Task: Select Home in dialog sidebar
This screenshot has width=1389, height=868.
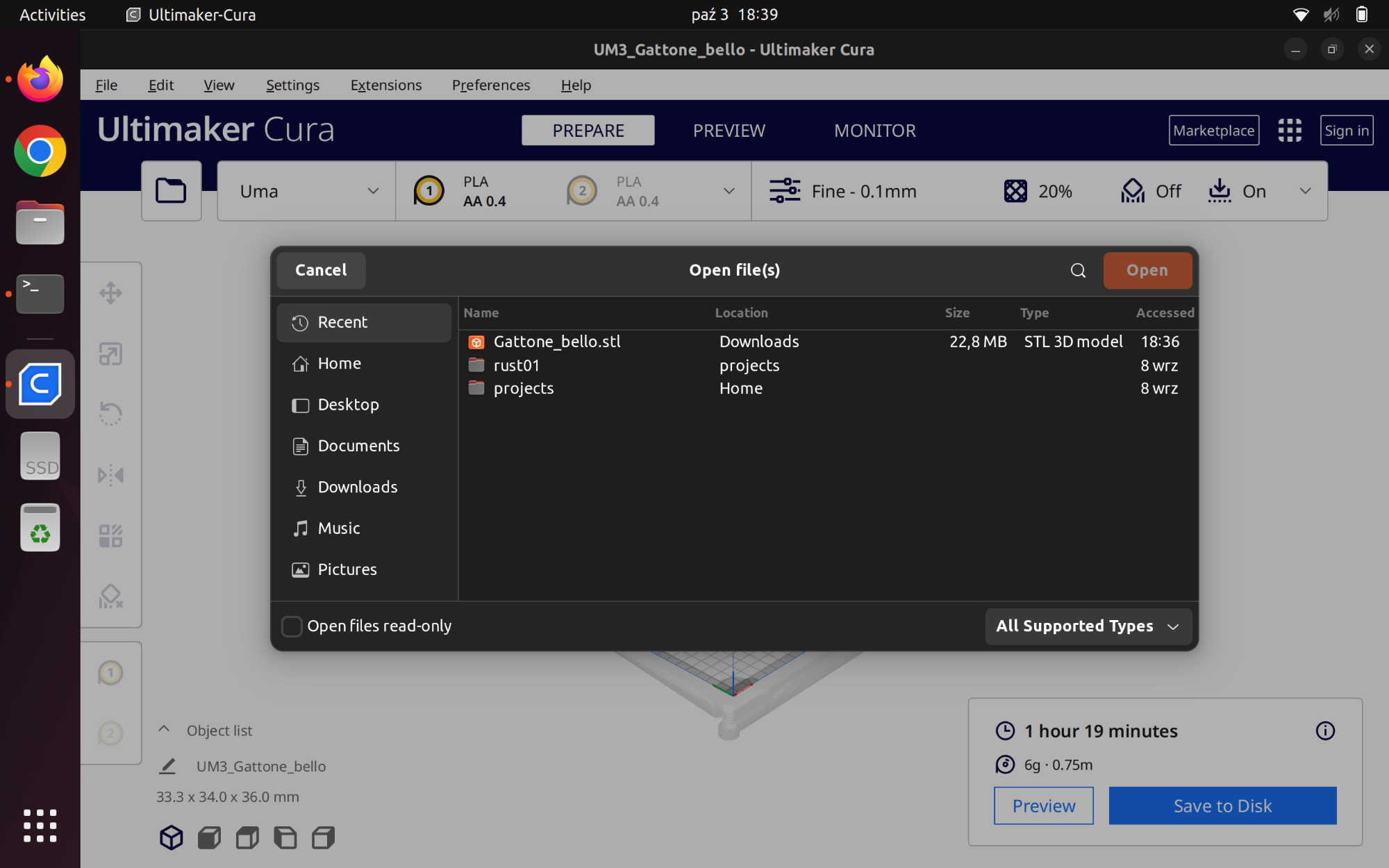Action: 364,363
